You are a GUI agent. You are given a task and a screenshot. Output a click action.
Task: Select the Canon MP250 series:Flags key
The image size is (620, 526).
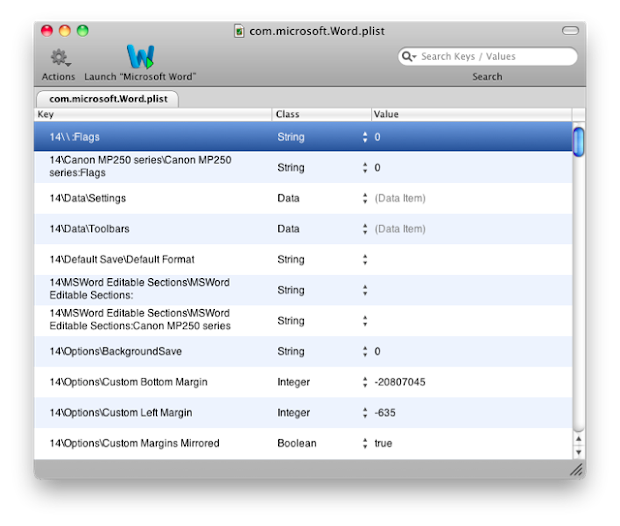140,167
